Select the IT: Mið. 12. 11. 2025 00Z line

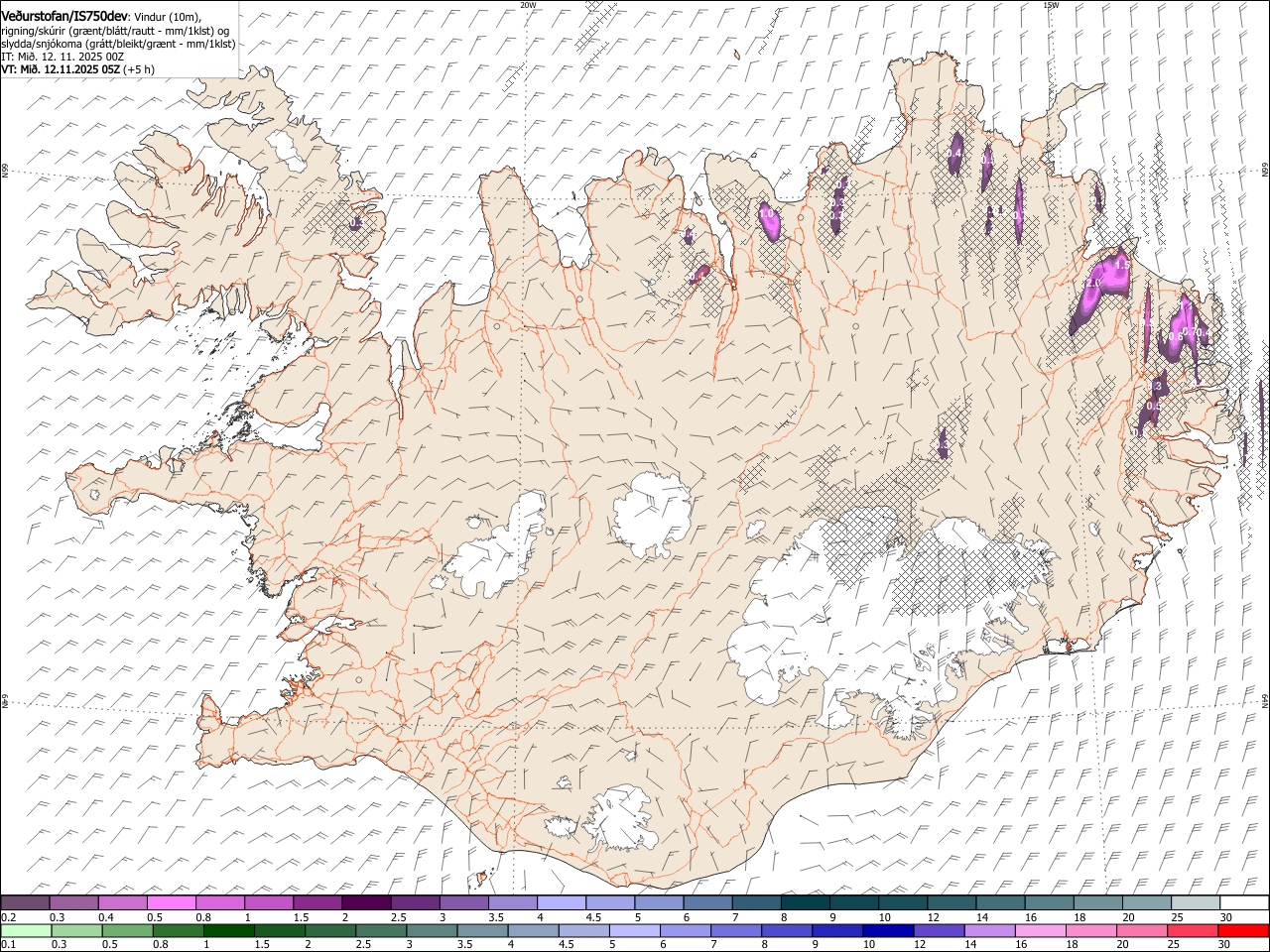pyautogui.click(x=63, y=57)
